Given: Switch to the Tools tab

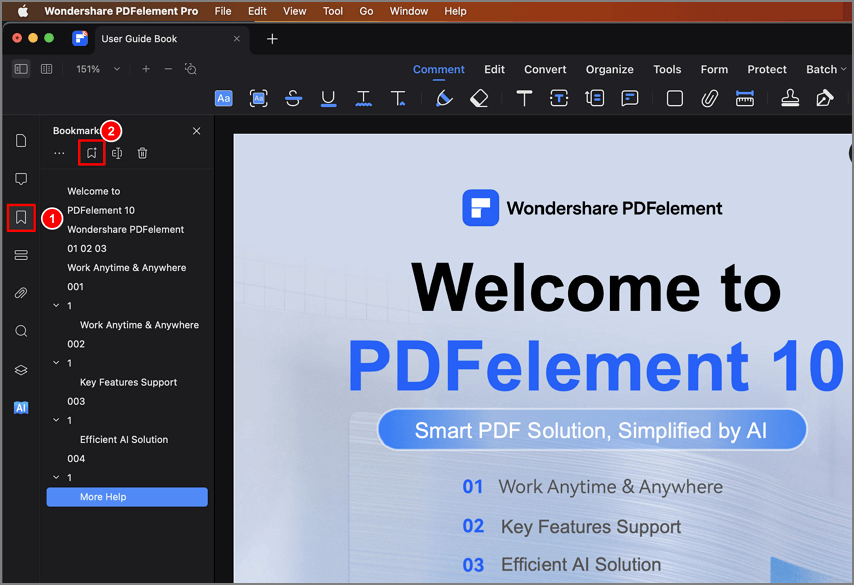Looking at the screenshot, I should click(x=667, y=69).
